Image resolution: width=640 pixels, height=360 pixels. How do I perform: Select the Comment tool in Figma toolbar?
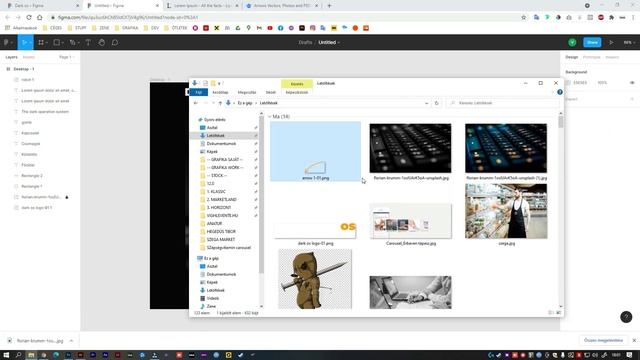[x=115, y=42]
